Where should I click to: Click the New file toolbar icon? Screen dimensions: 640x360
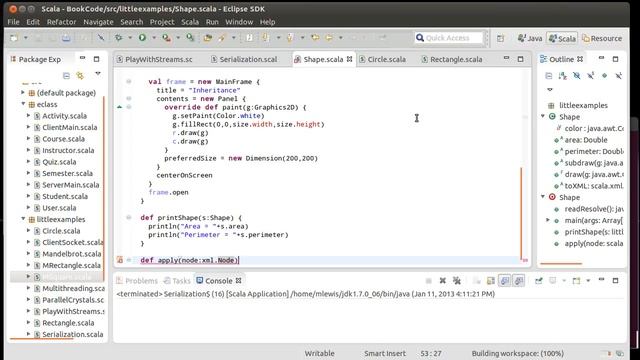tap(14, 38)
